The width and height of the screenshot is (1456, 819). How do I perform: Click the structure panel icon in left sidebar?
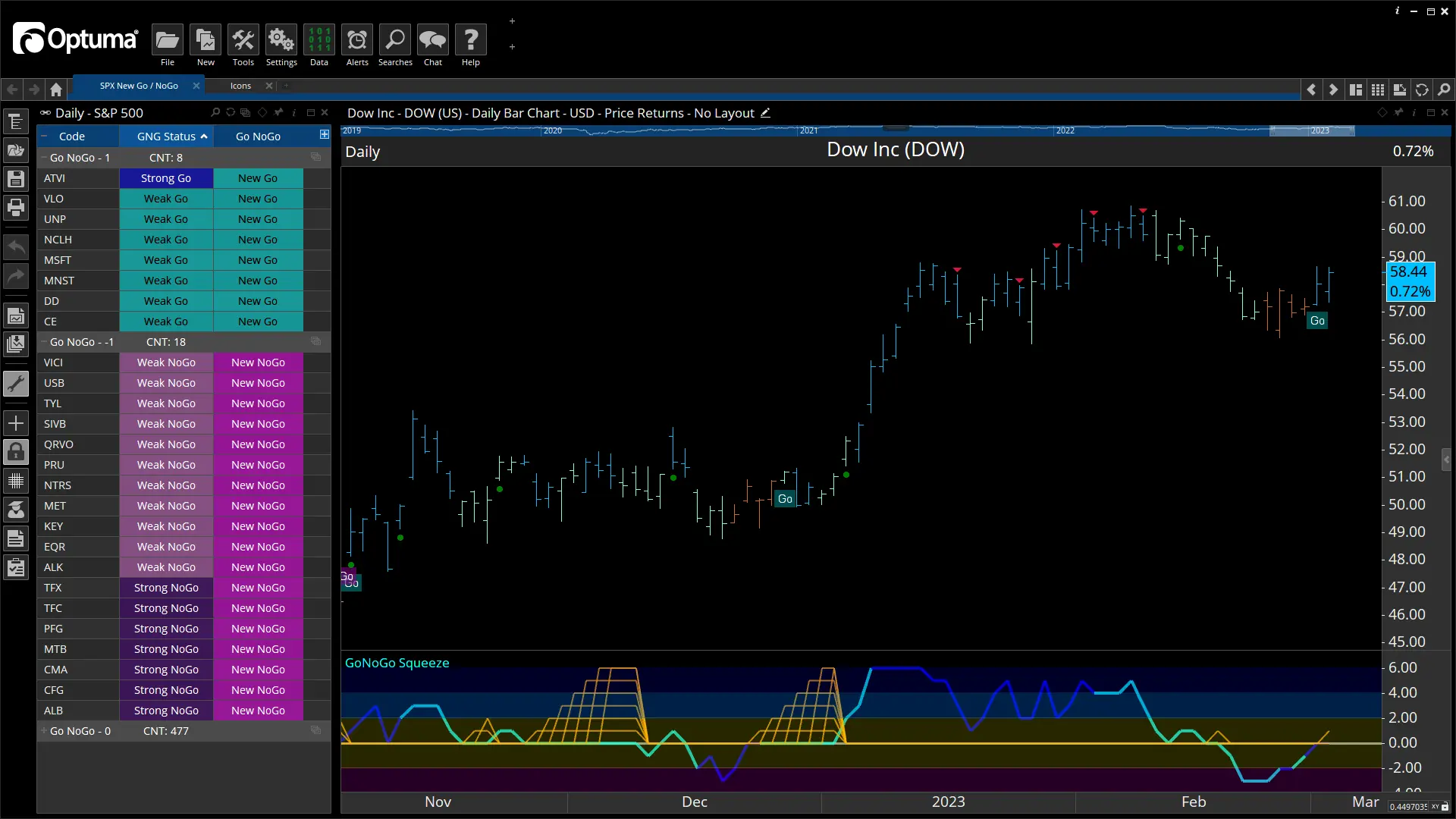pyautogui.click(x=16, y=121)
